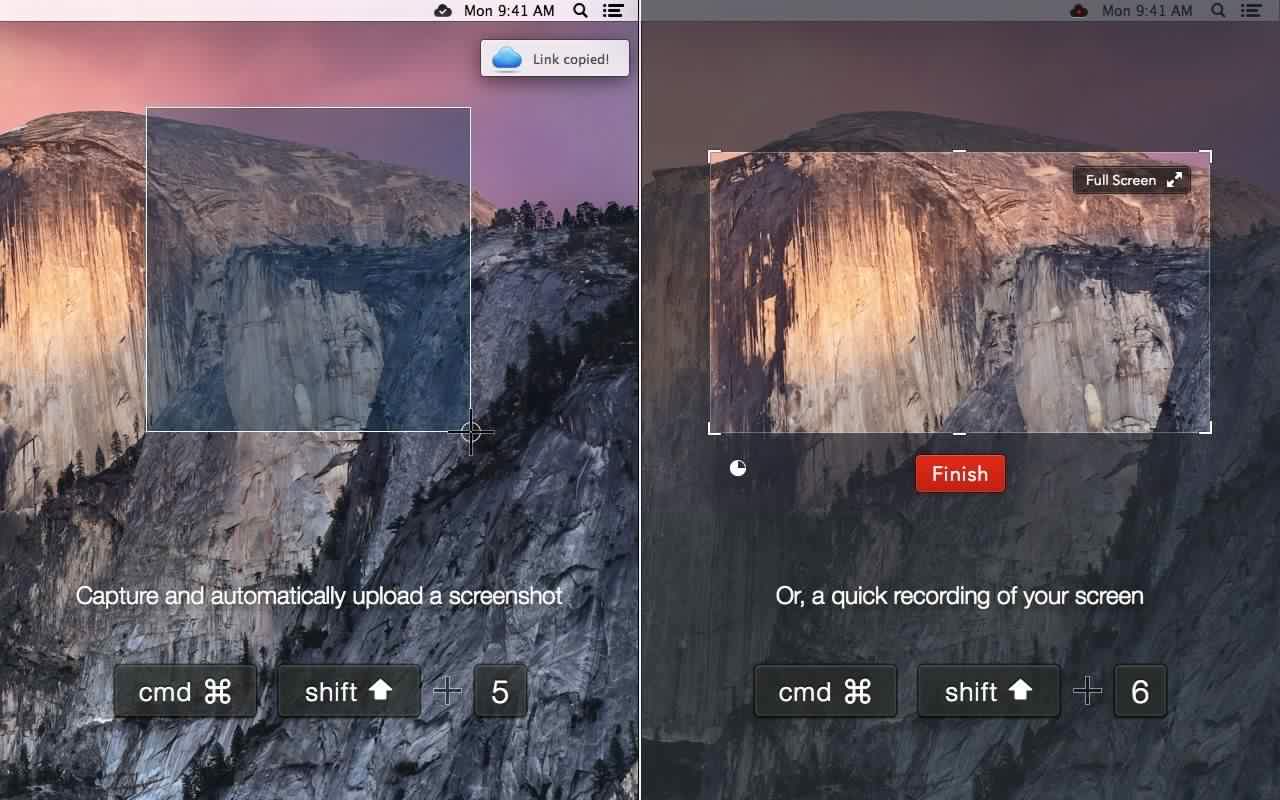Open the clock menu in the right menu bar

(x=1147, y=11)
